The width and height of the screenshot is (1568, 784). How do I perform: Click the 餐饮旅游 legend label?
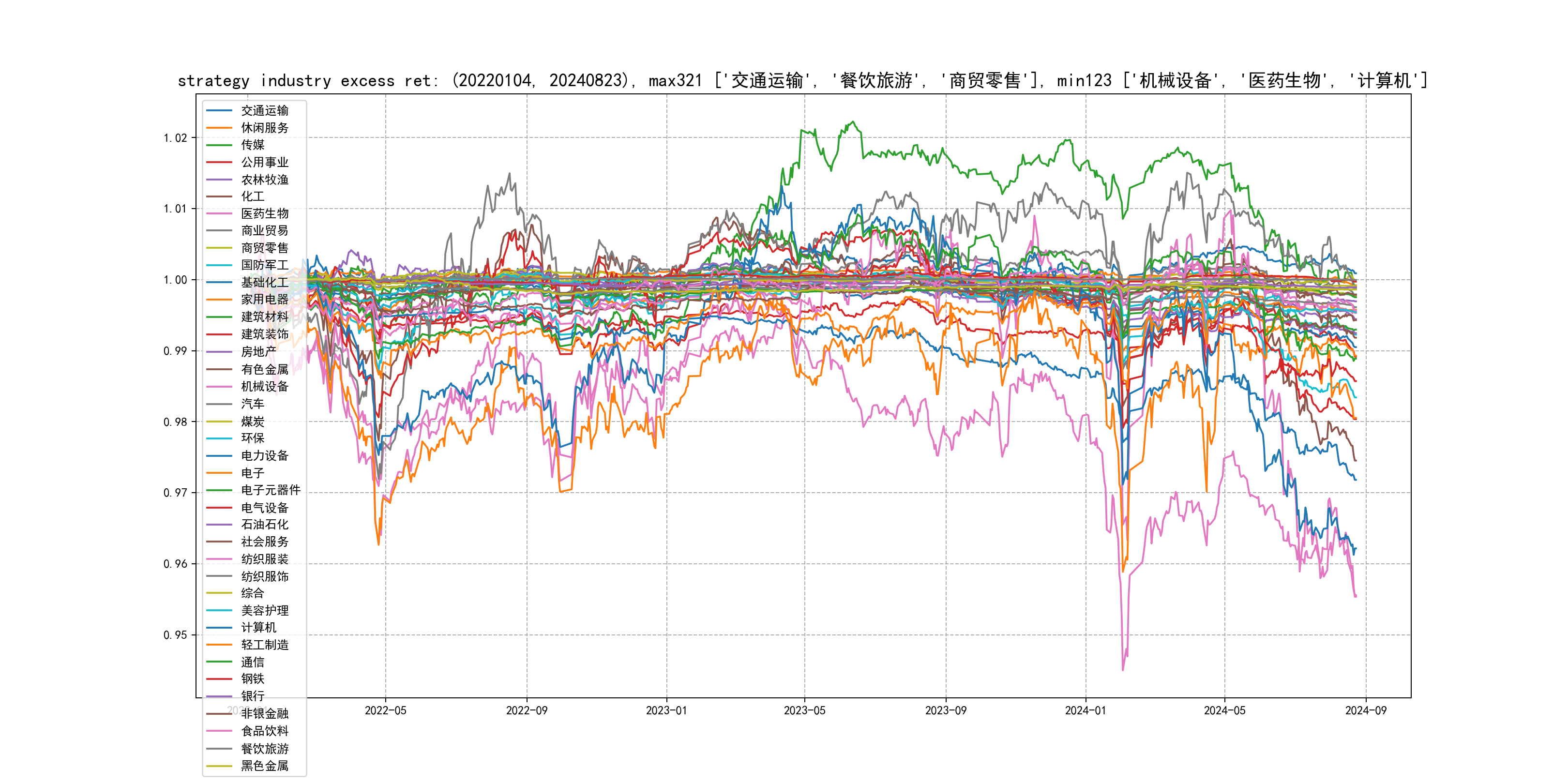[x=264, y=749]
